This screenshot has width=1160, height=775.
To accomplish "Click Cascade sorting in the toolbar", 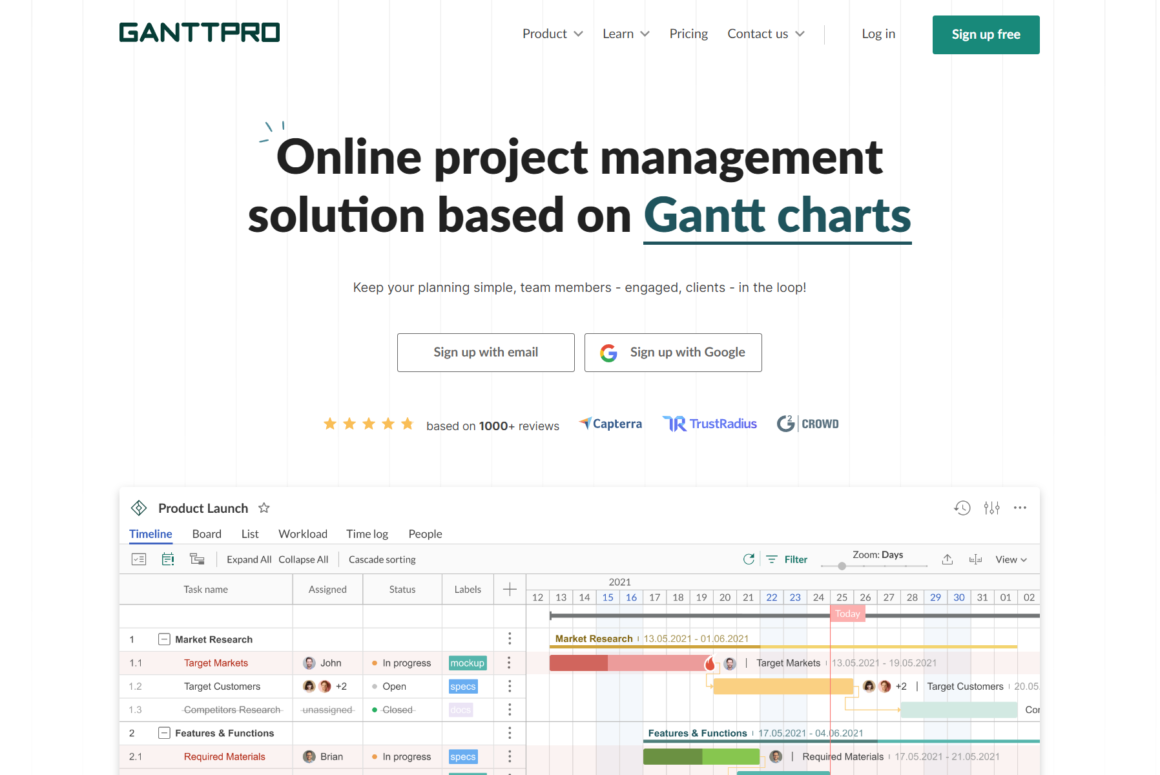I will click(x=382, y=560).
